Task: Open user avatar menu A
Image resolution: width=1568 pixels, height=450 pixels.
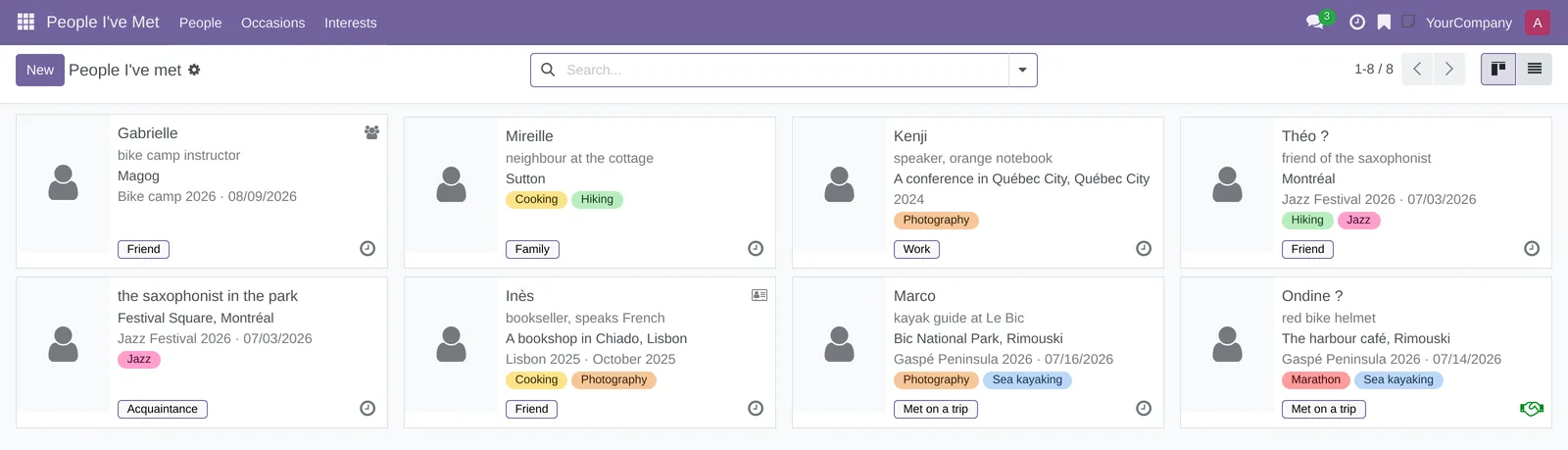Action: point(1538,23)
